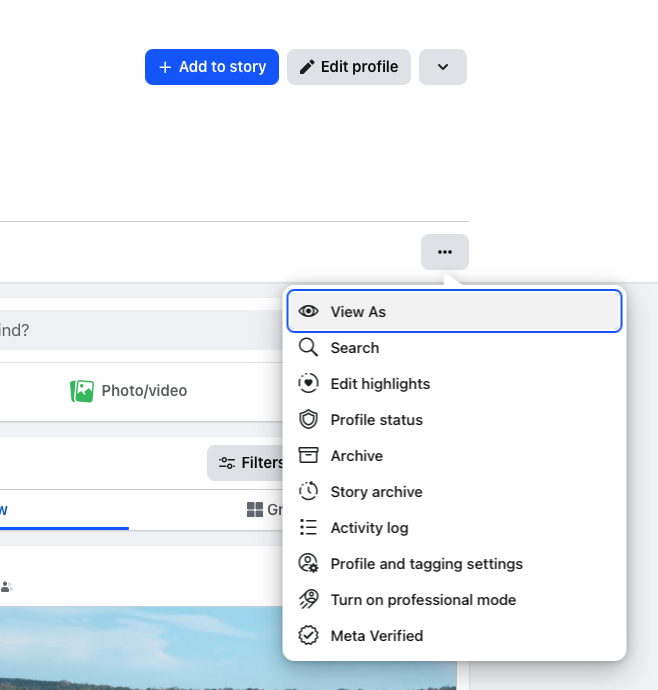Viewport: 658px width, 690px height.
Task: Click the professional mode rocket icon
Action: (309, 600)
